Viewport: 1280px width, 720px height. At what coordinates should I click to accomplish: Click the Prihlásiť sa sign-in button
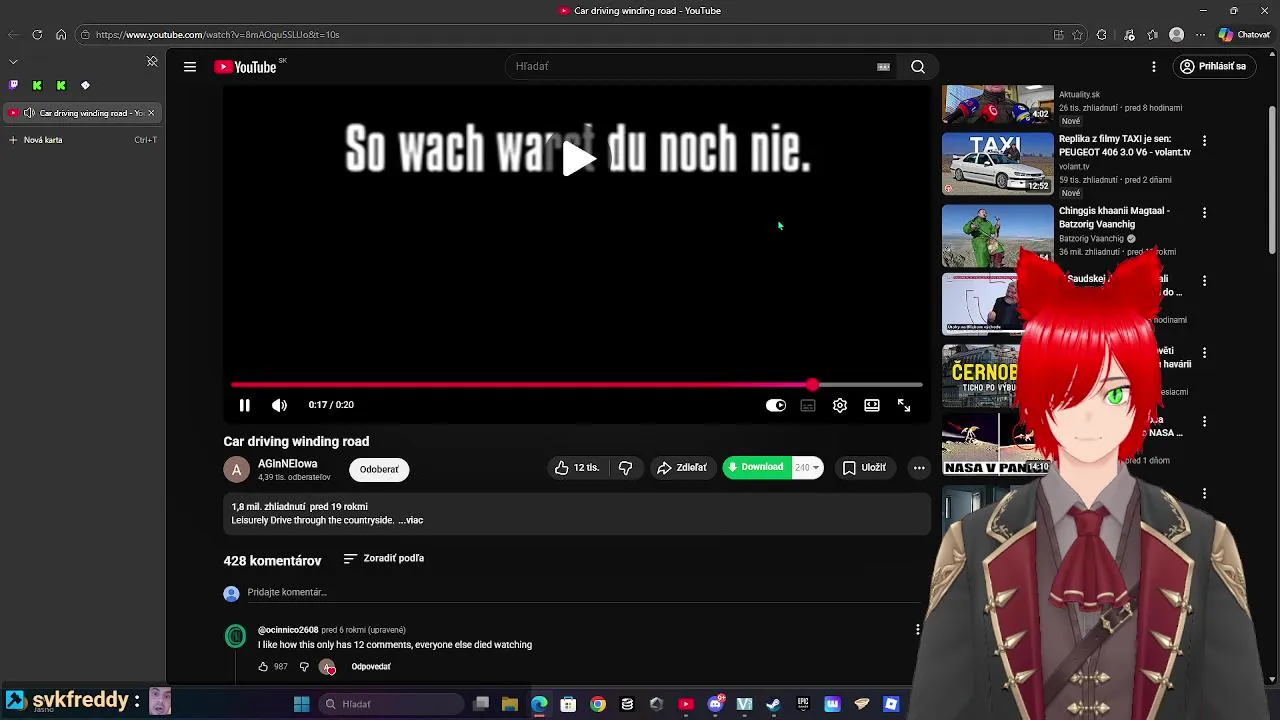(1212, 67)
